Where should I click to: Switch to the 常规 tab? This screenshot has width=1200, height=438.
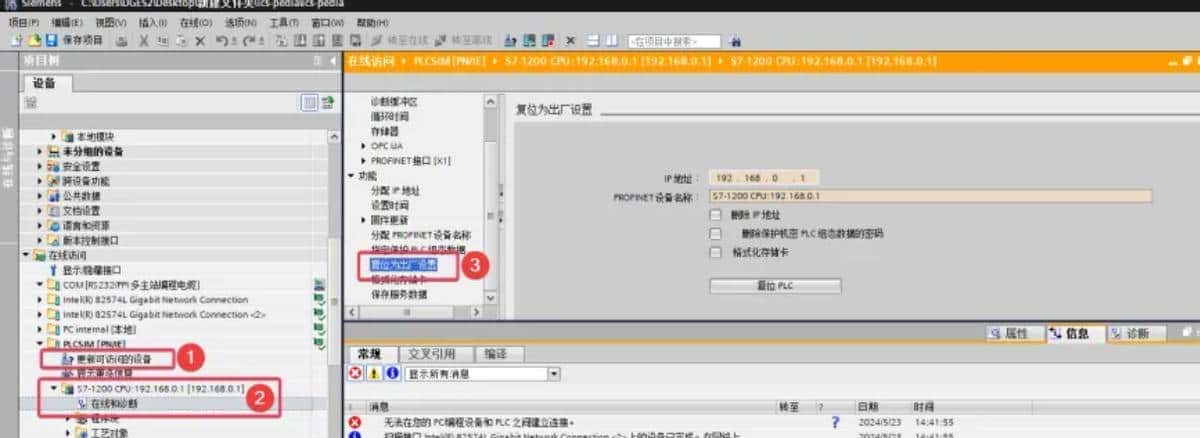[x=371, y=354]
